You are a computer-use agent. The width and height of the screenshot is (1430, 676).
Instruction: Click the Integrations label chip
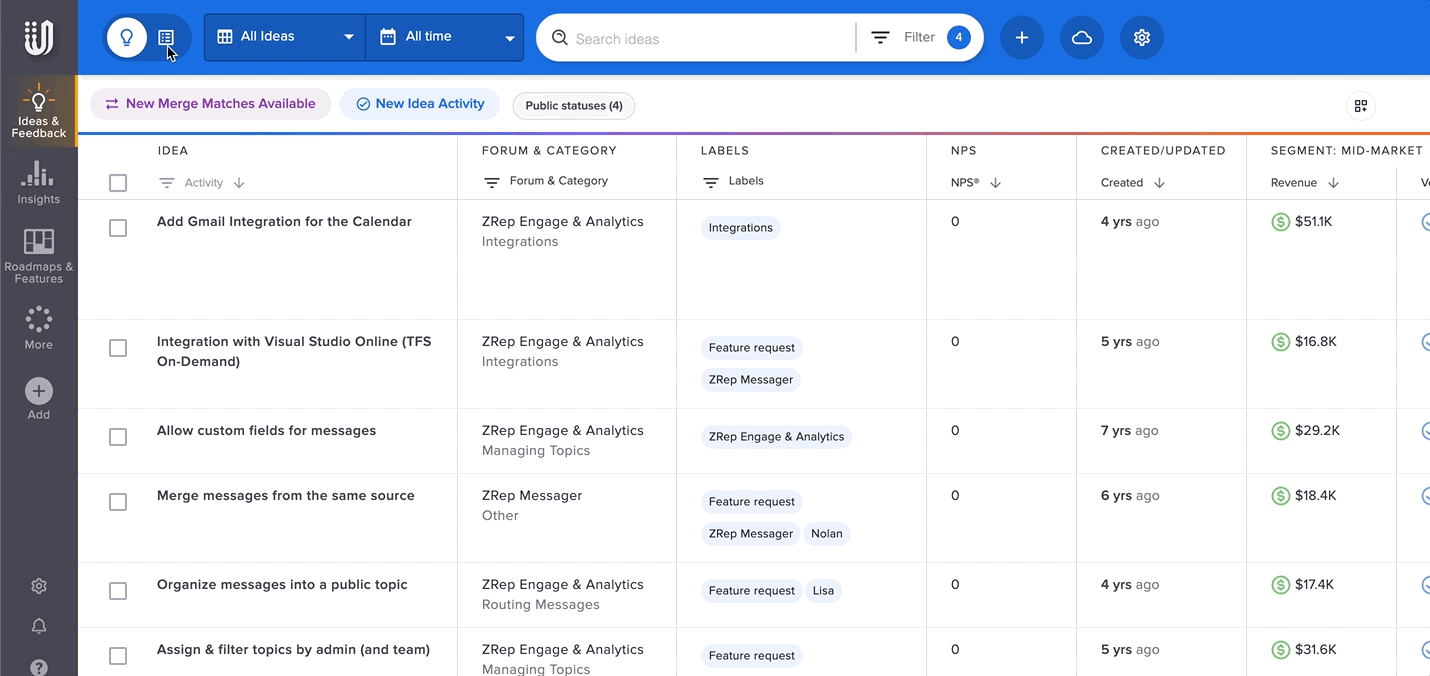(740, 228)
